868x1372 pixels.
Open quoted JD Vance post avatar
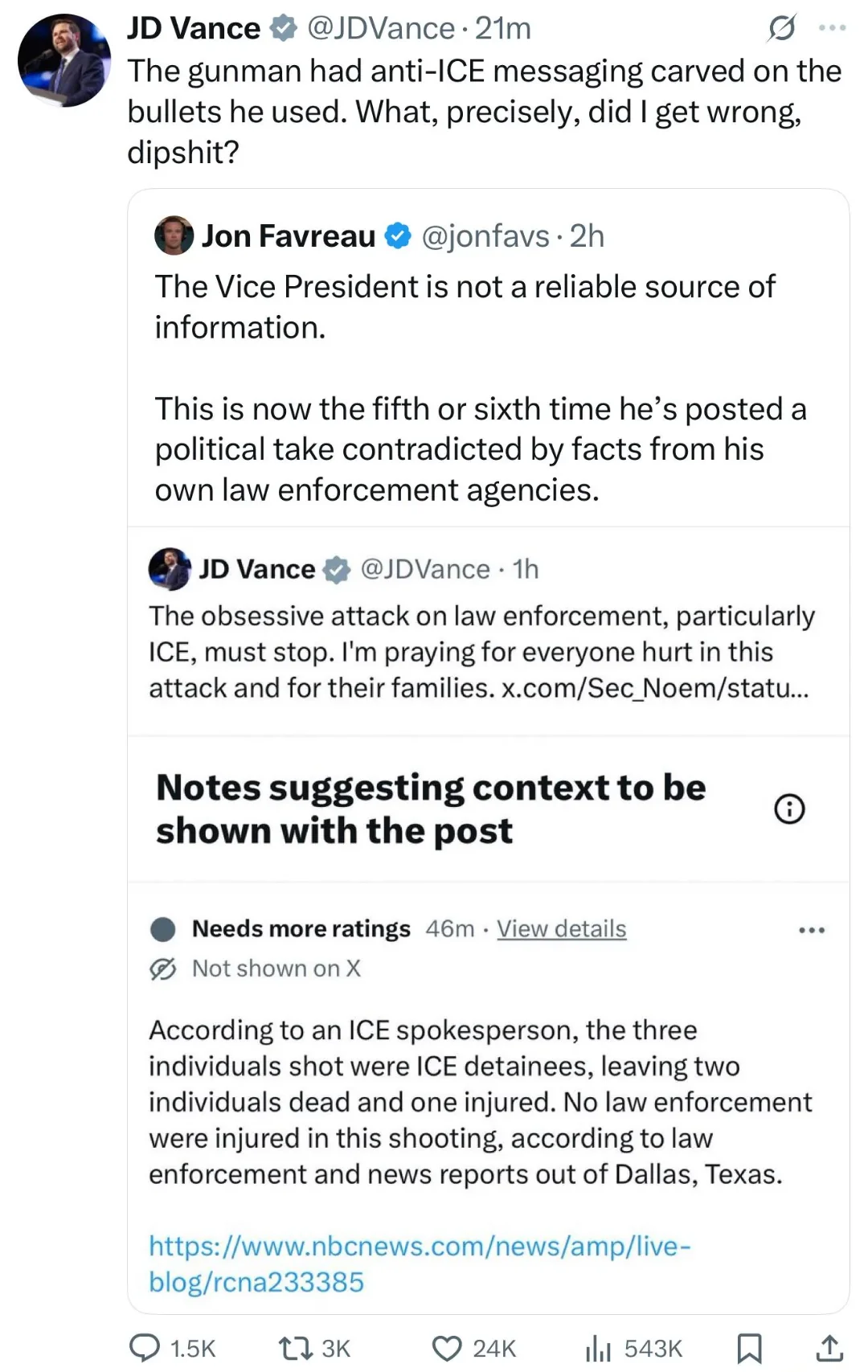pyautogui.click(x=170, y=568)
